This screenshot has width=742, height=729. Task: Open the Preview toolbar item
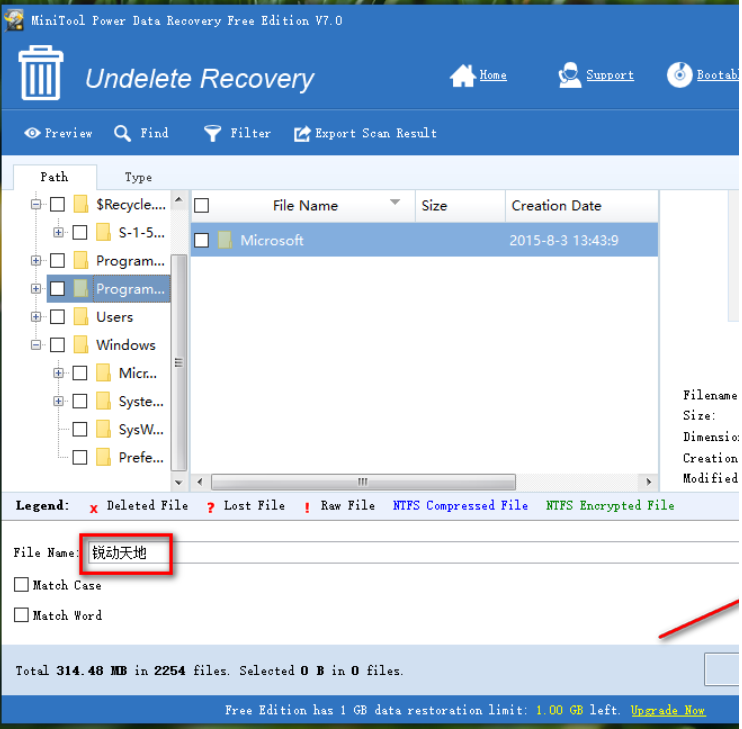pyautogui.click(x=58, y=133)
